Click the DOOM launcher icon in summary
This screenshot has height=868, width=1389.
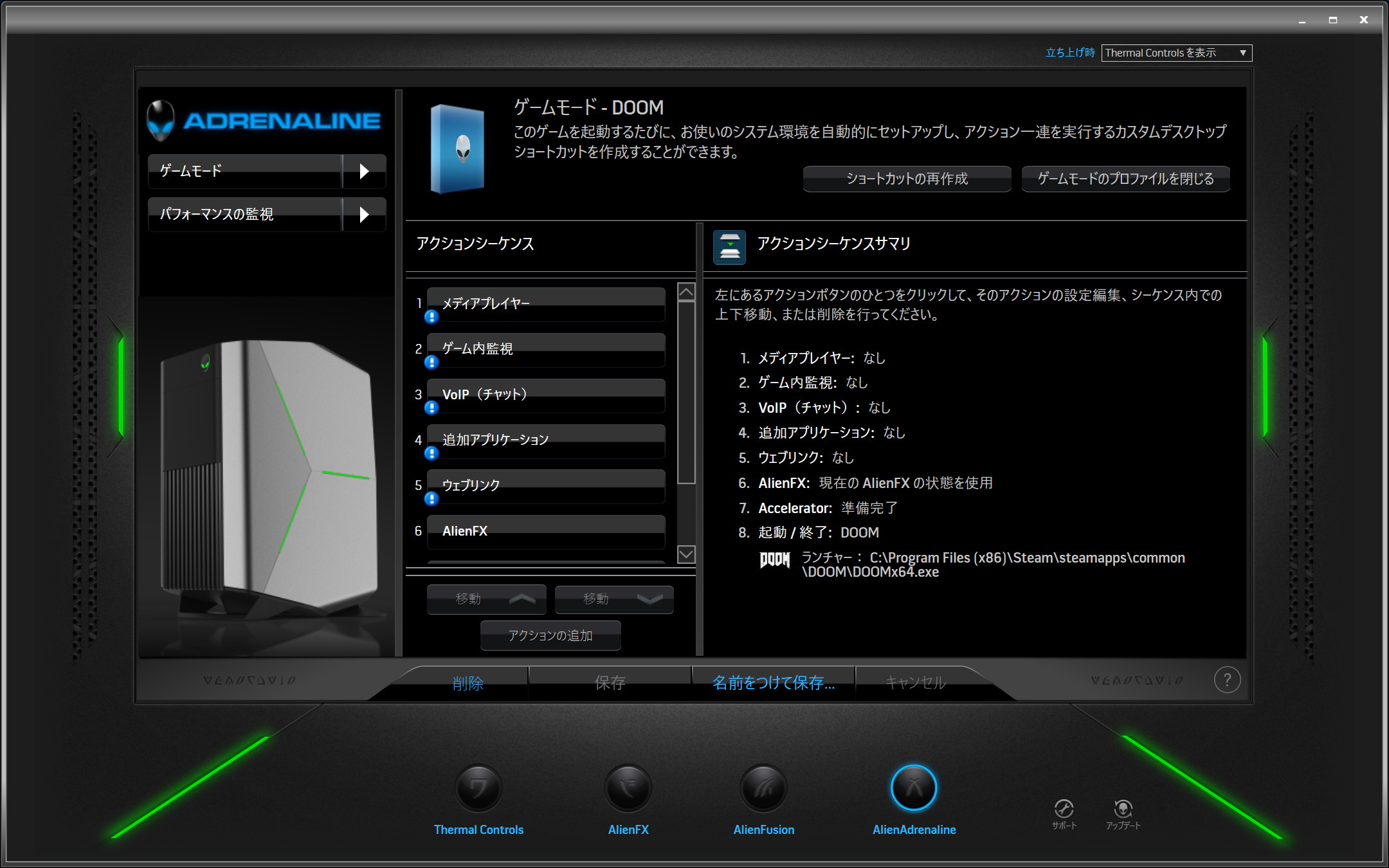[x=774, y=560]
